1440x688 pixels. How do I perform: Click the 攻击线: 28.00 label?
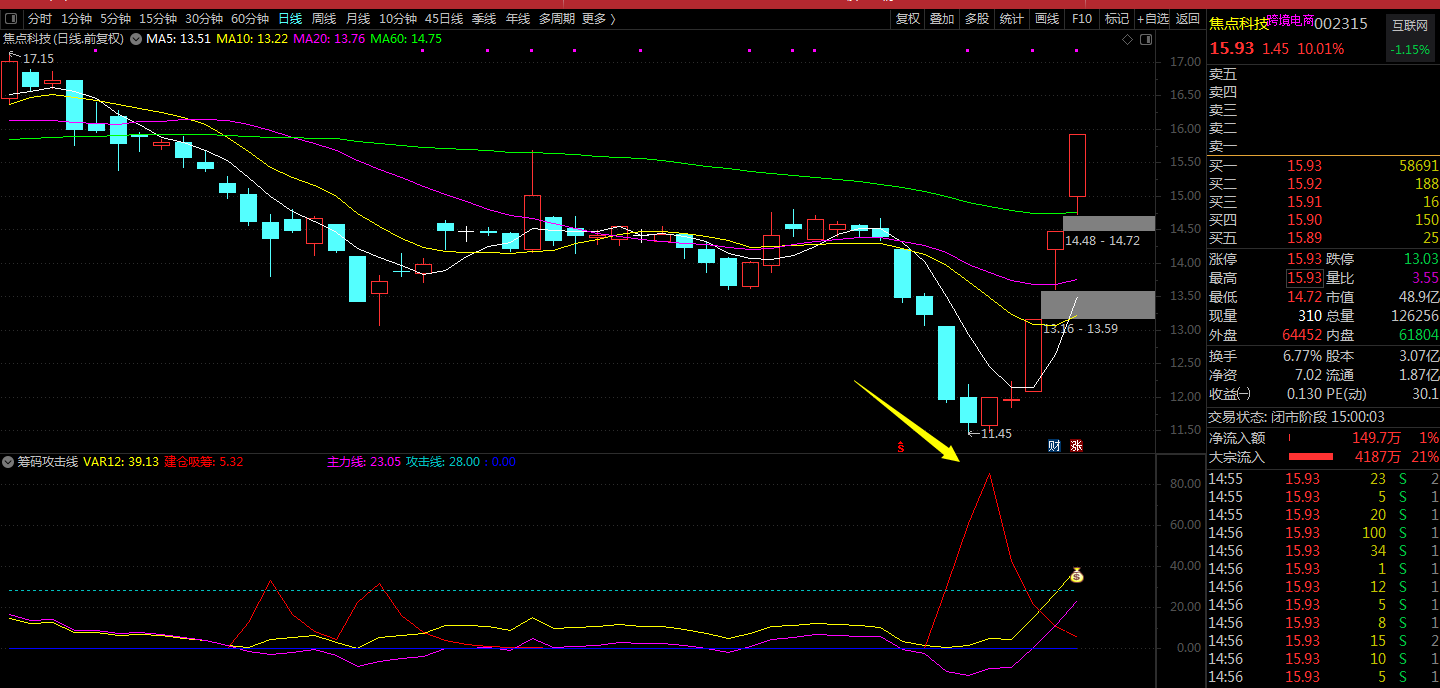(443, 462)
